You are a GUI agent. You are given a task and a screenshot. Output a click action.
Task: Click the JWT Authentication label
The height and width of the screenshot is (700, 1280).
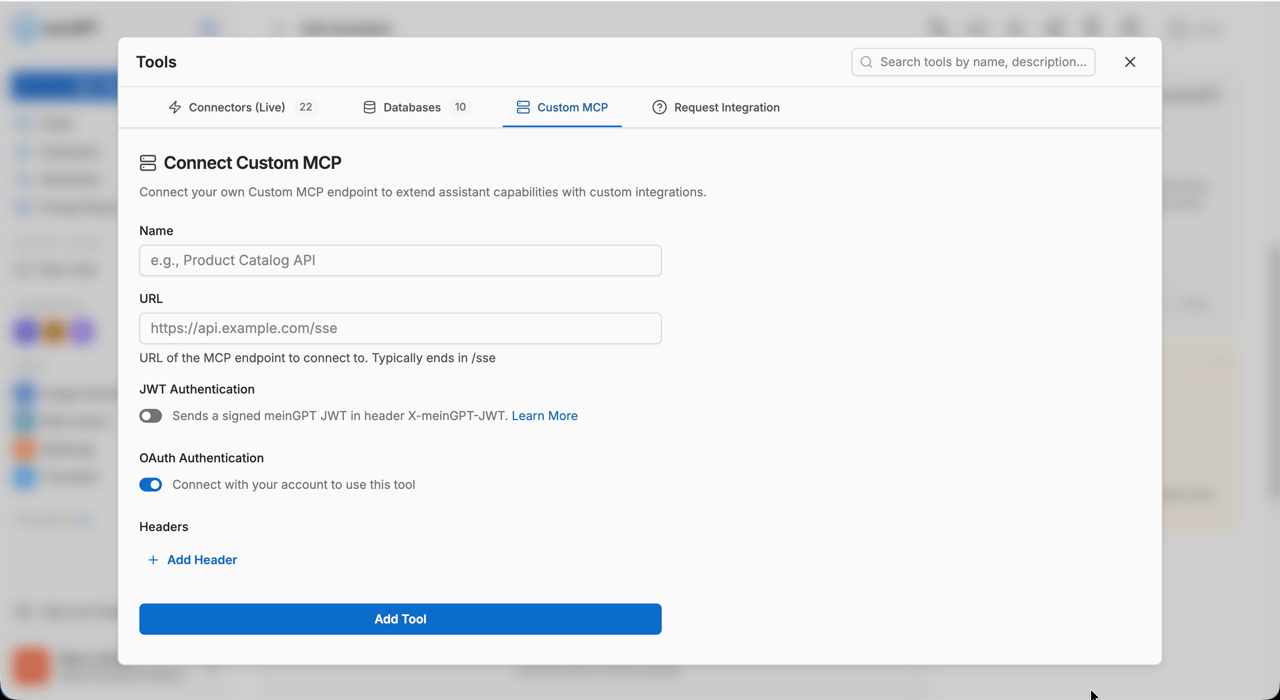click(197, 389)
